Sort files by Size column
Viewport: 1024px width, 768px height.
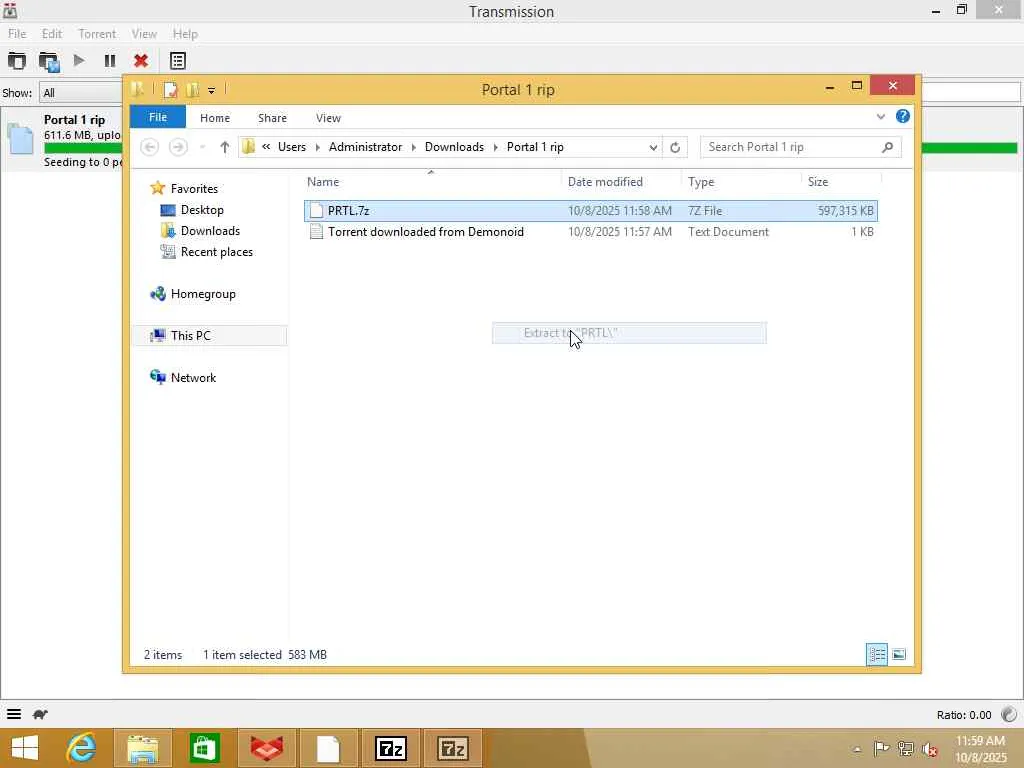pos(841,182)
